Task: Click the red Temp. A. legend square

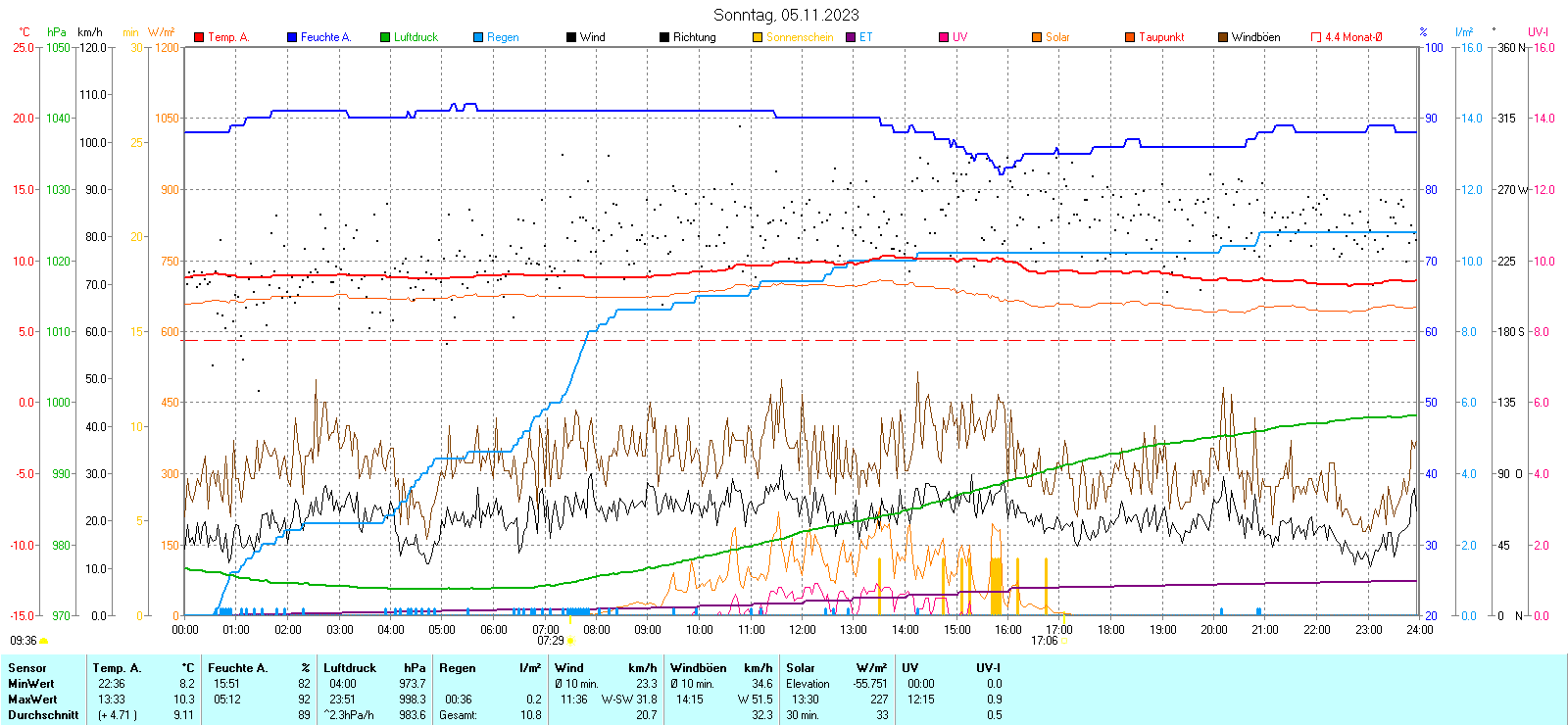Action: [x=199, y=37]
